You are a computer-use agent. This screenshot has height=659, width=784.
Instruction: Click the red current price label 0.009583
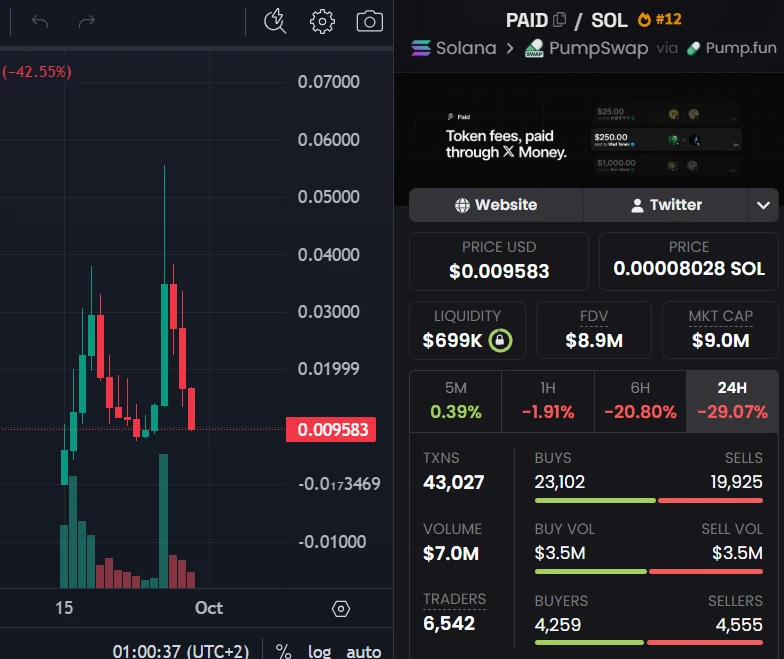point(331,430)
